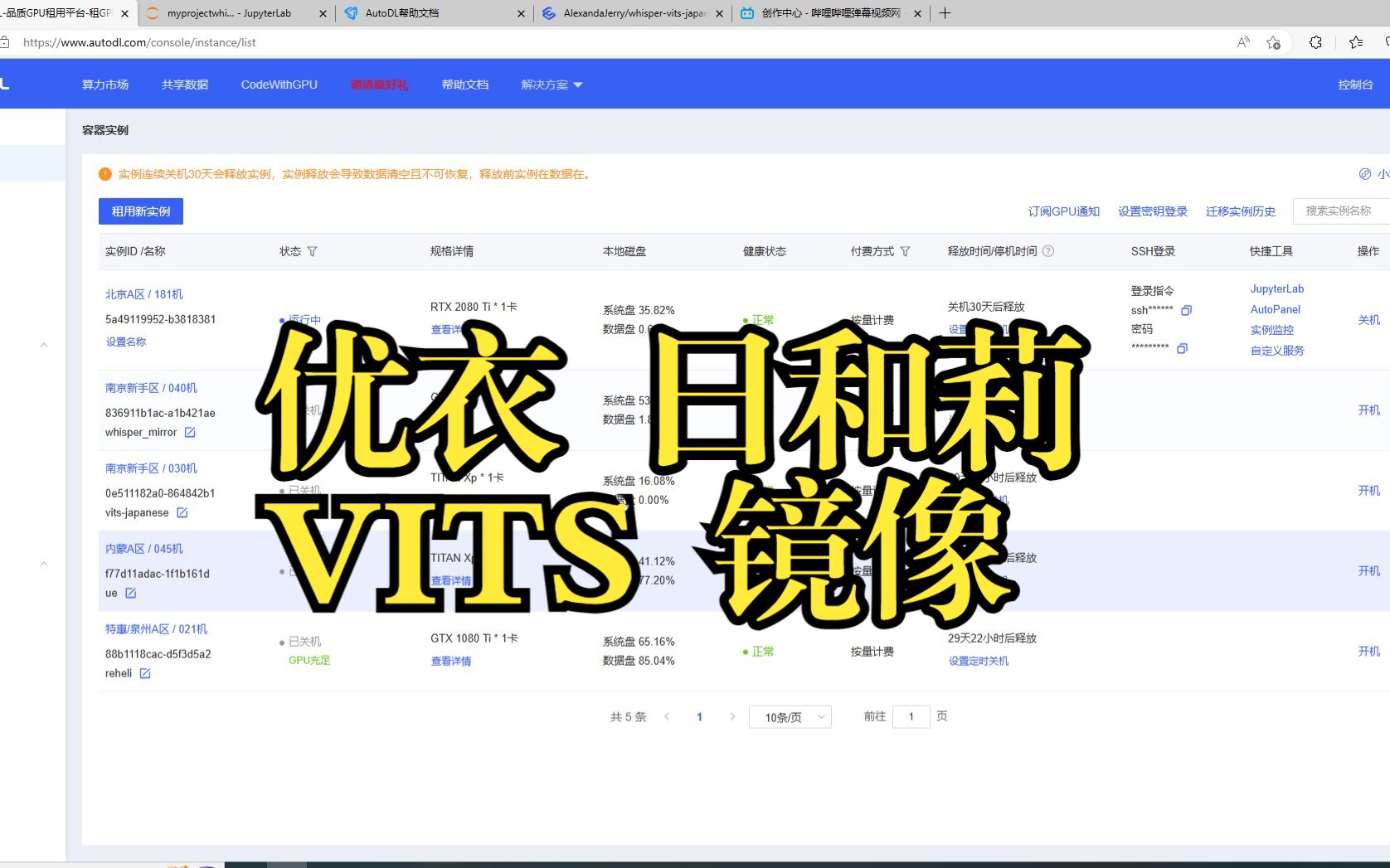Open a new browser tab
Screen dimensions: 1390x868
(945, 13)
